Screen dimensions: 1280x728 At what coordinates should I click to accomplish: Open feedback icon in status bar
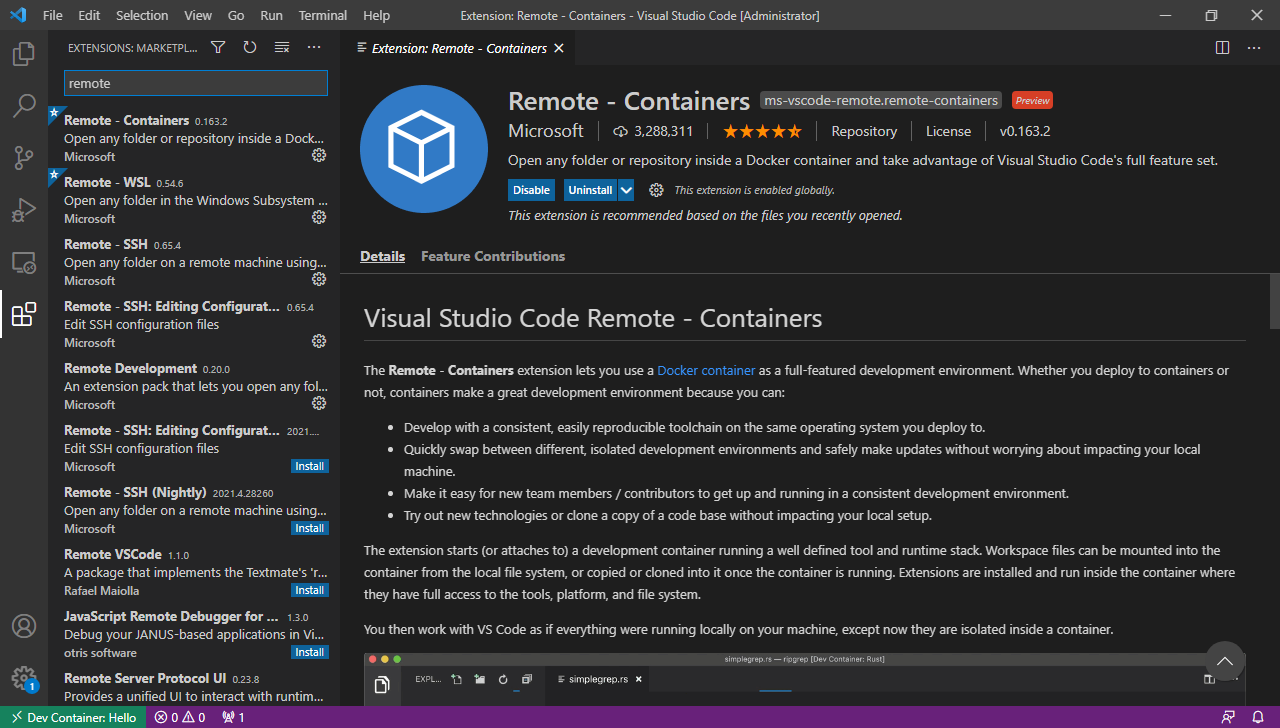(1228, 717)
